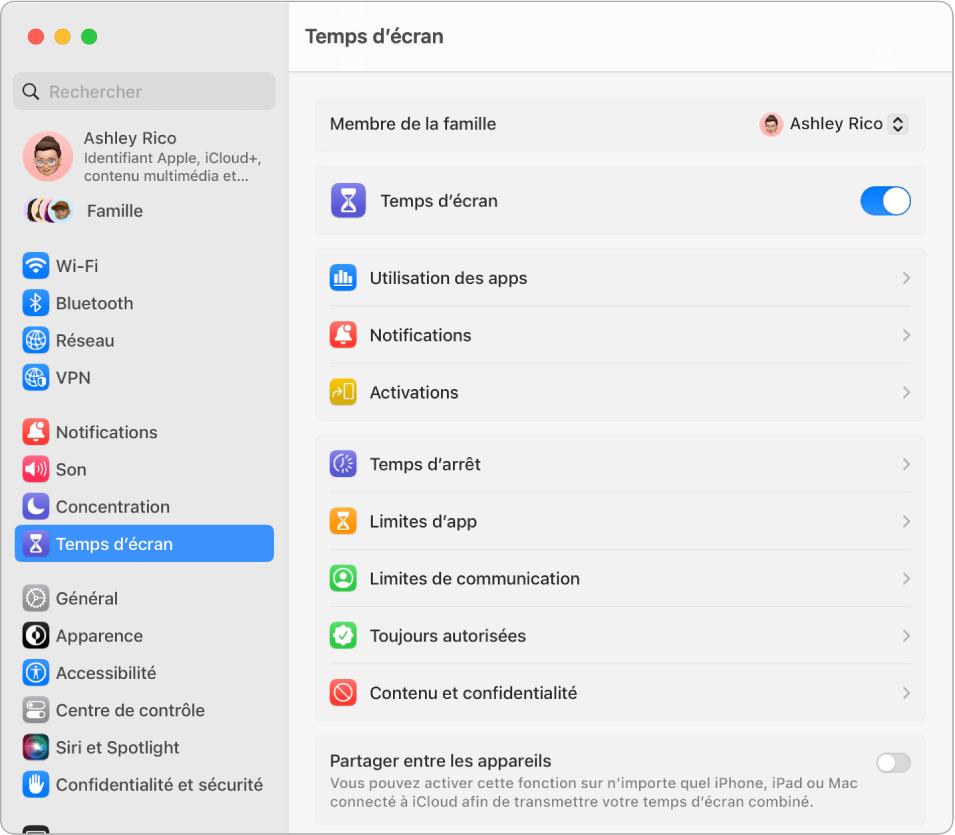The width and height of the screenshot is (955, 835).
Task: Expand the Activations row chevron
Action: coord(906,392)
